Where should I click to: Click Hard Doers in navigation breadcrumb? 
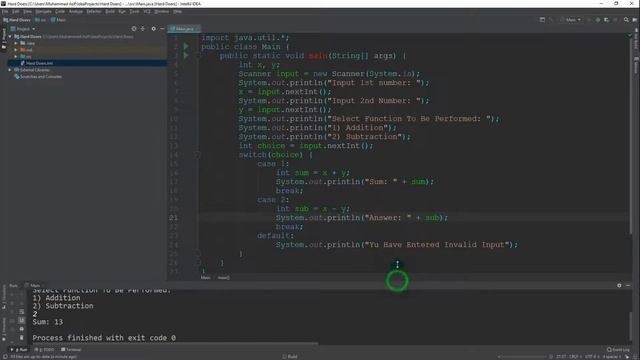17,20
